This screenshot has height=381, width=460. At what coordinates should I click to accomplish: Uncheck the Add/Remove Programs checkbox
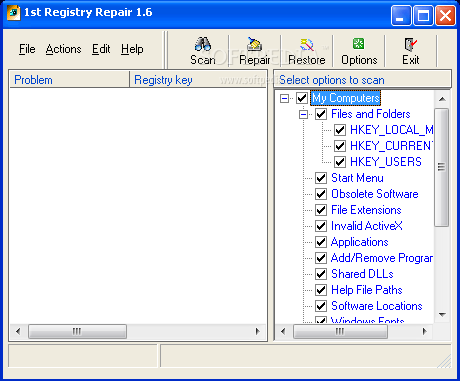click(321, 258)
